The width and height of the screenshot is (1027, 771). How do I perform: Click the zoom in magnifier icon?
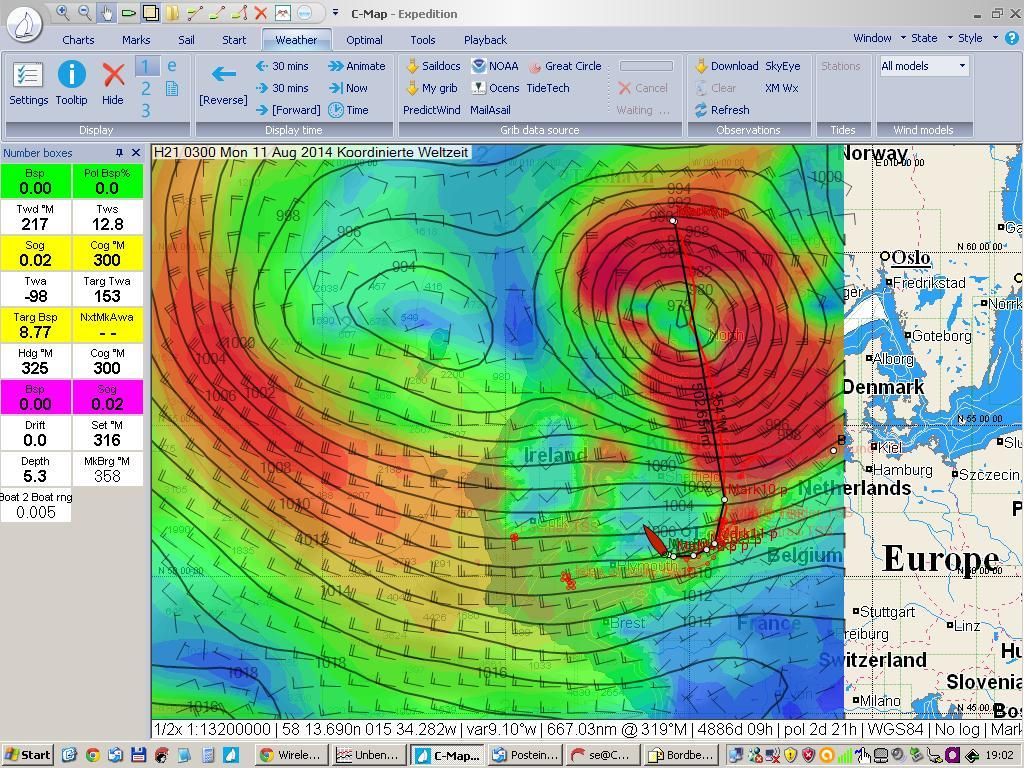(x=63, y=13)
